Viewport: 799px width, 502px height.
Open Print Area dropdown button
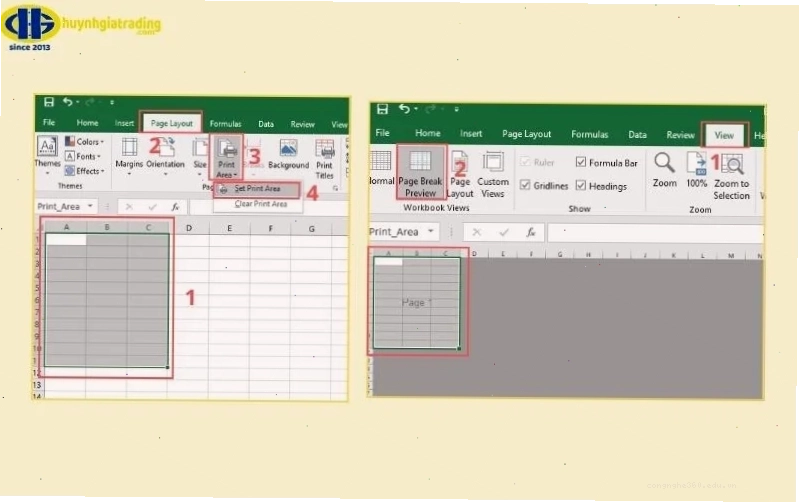(227, 157)
